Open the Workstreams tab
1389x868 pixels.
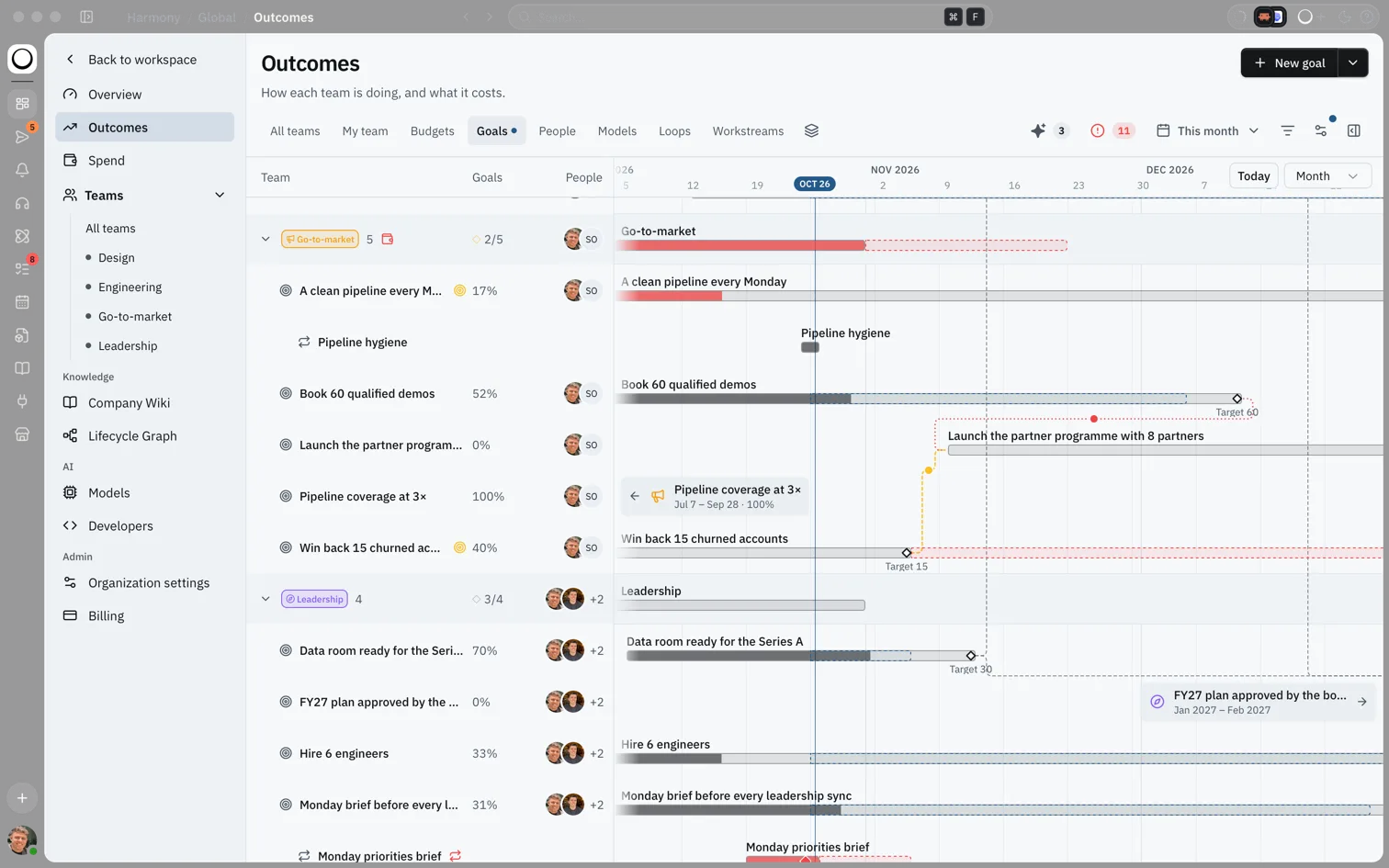(748, 130)
